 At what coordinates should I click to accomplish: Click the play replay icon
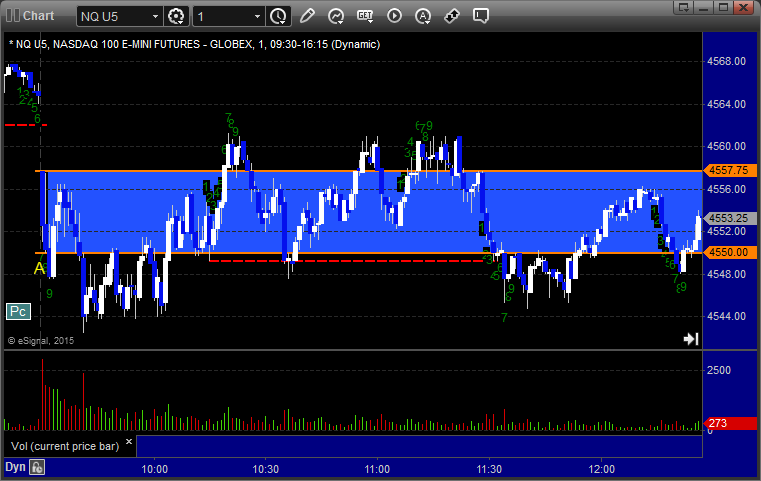click(394, 16)
